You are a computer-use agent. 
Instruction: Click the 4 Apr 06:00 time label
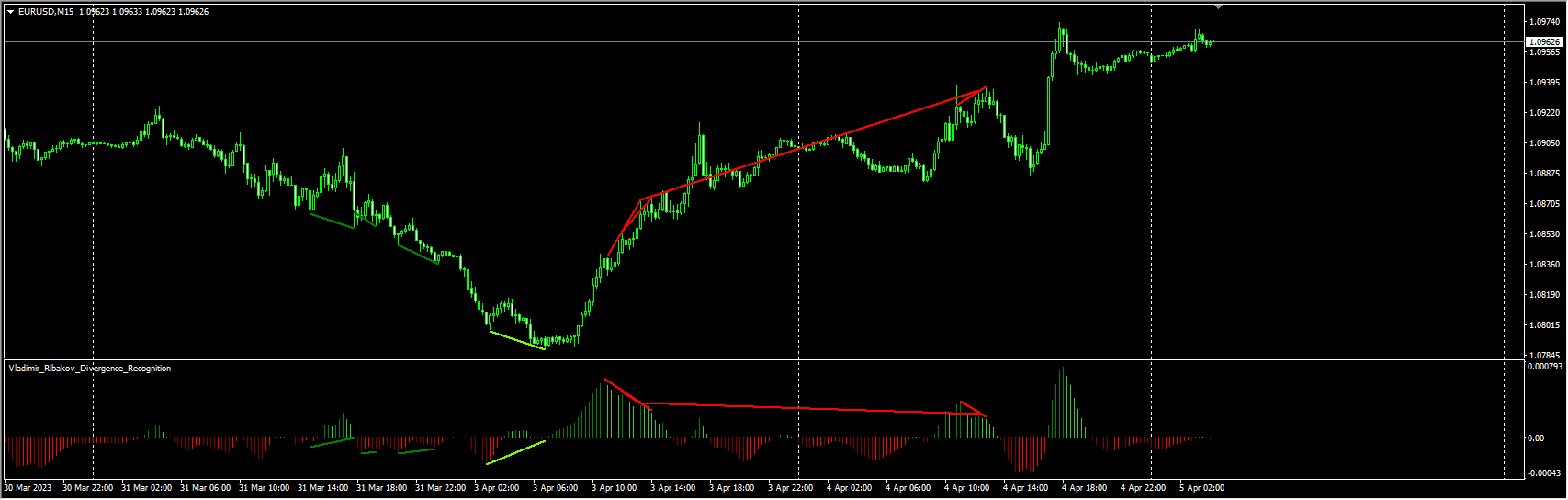coord(908,488)
